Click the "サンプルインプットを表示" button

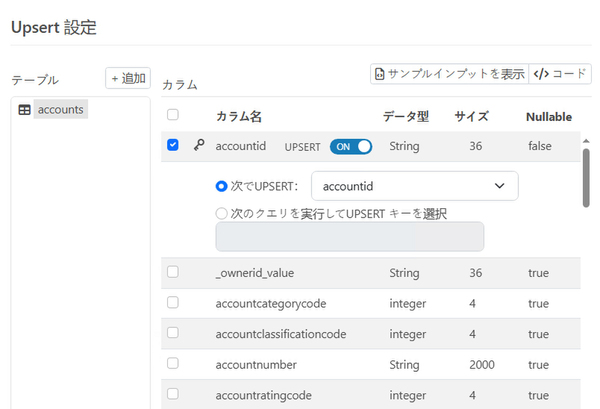[448, 74]
